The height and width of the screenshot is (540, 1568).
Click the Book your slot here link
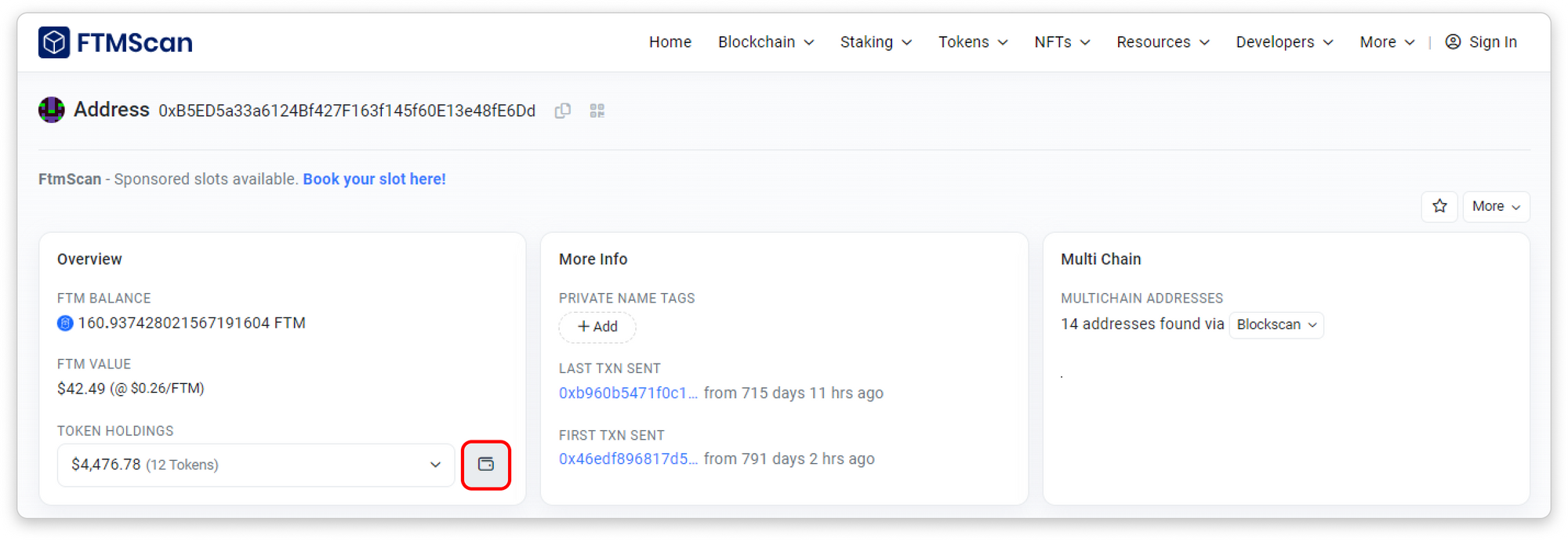(x=374, y=179)
